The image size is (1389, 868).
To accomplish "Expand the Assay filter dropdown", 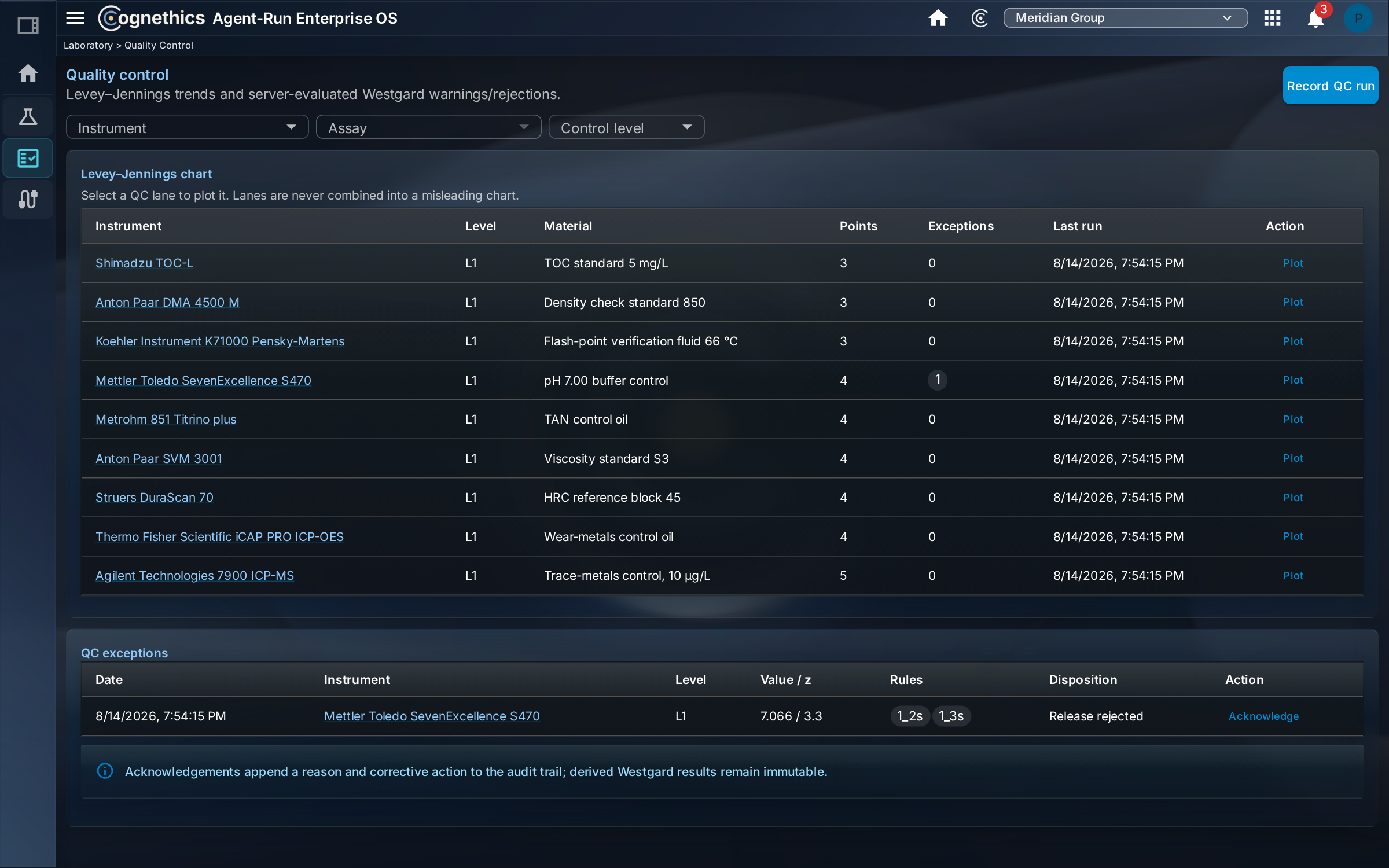I will pyautogui.click(x=428, y=127).
